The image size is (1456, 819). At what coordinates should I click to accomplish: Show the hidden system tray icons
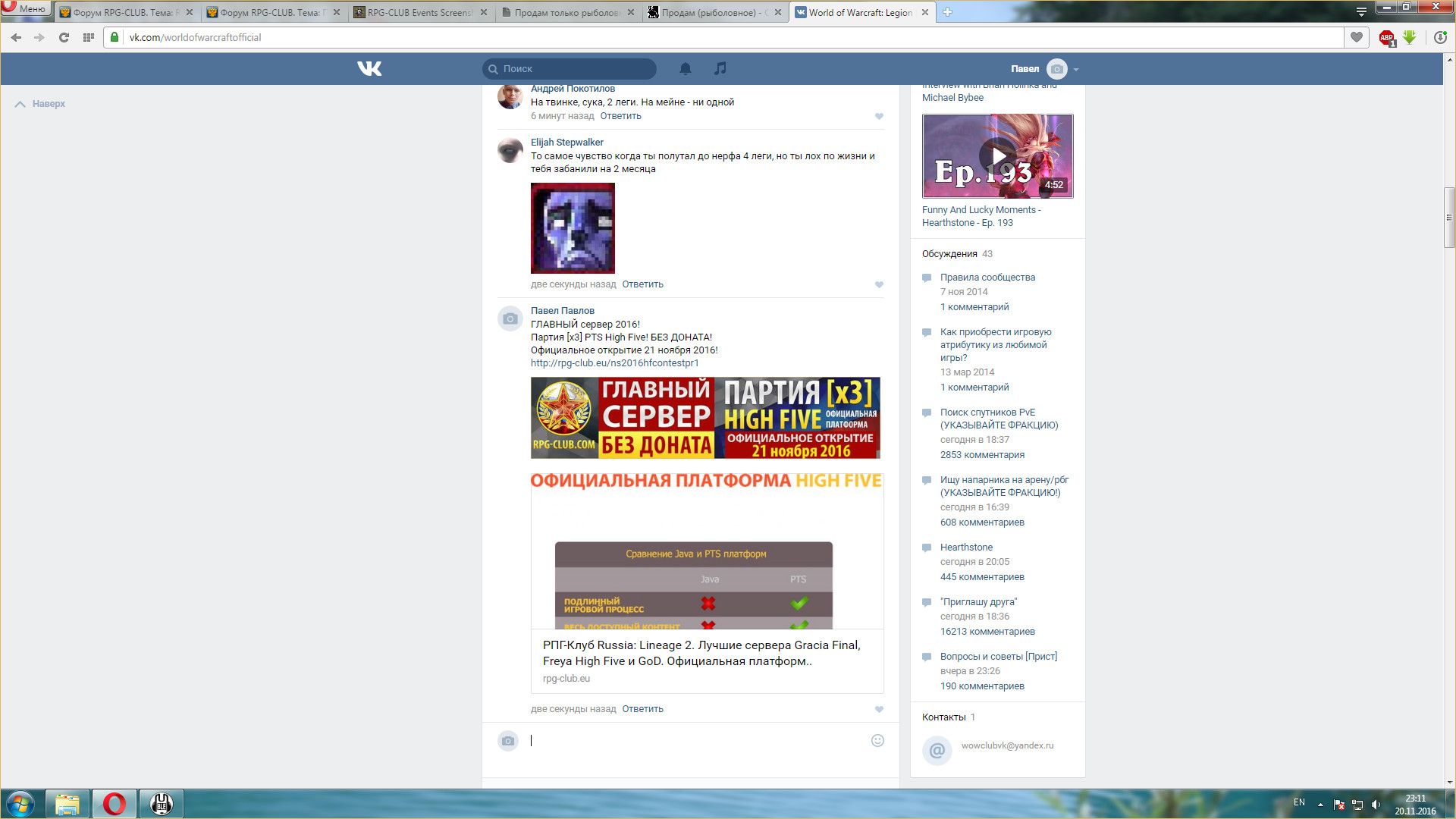[x=1320, y=805]
